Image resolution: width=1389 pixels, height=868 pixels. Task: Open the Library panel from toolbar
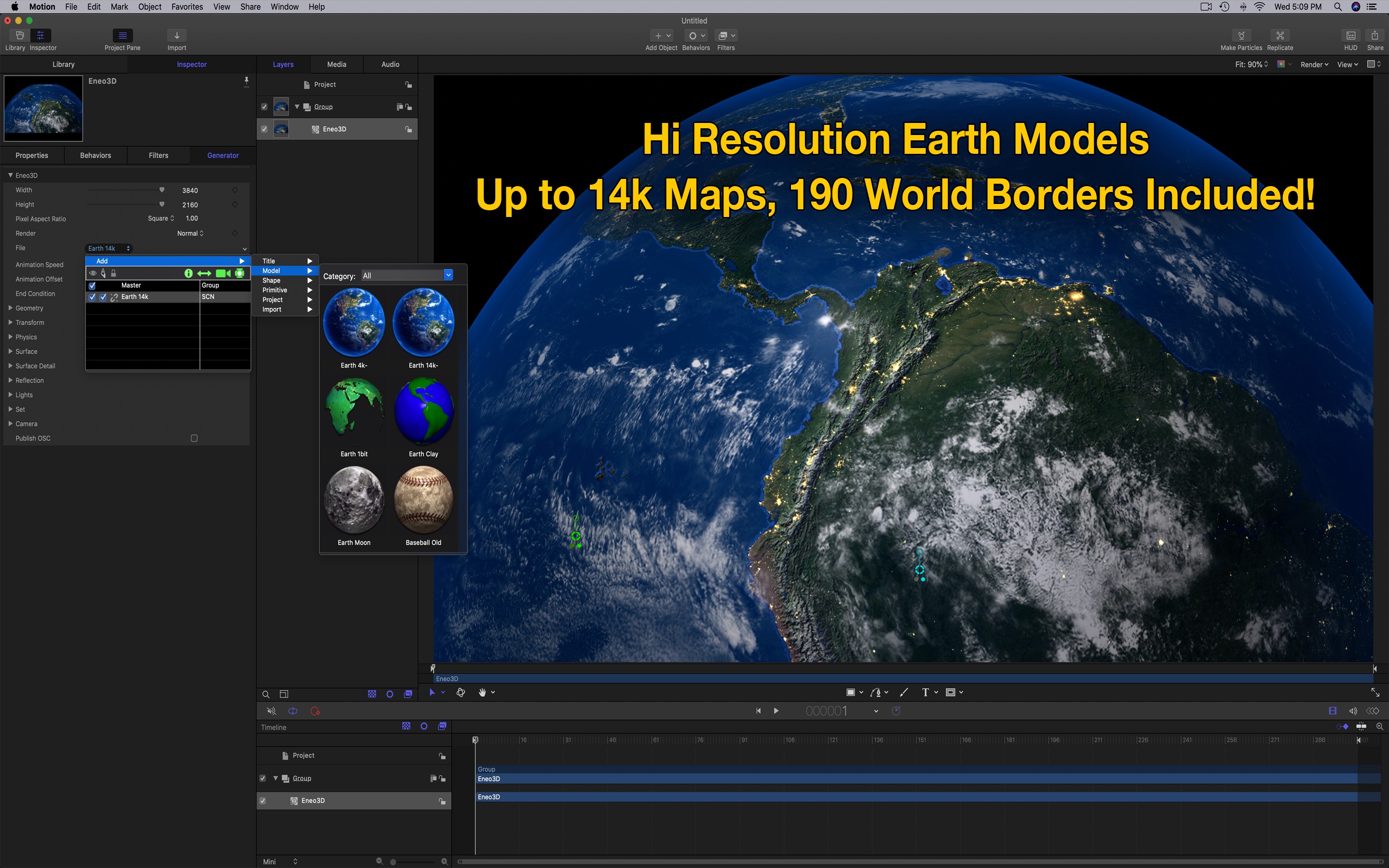click(19, 36)
